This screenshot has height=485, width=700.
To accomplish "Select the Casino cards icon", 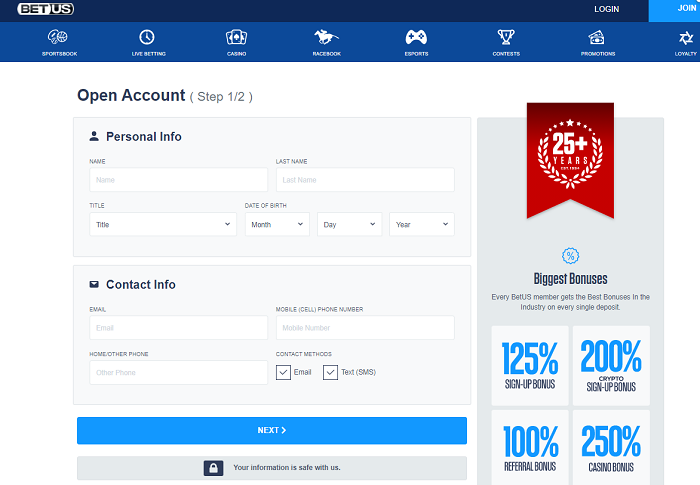I will tap(236, 38).
